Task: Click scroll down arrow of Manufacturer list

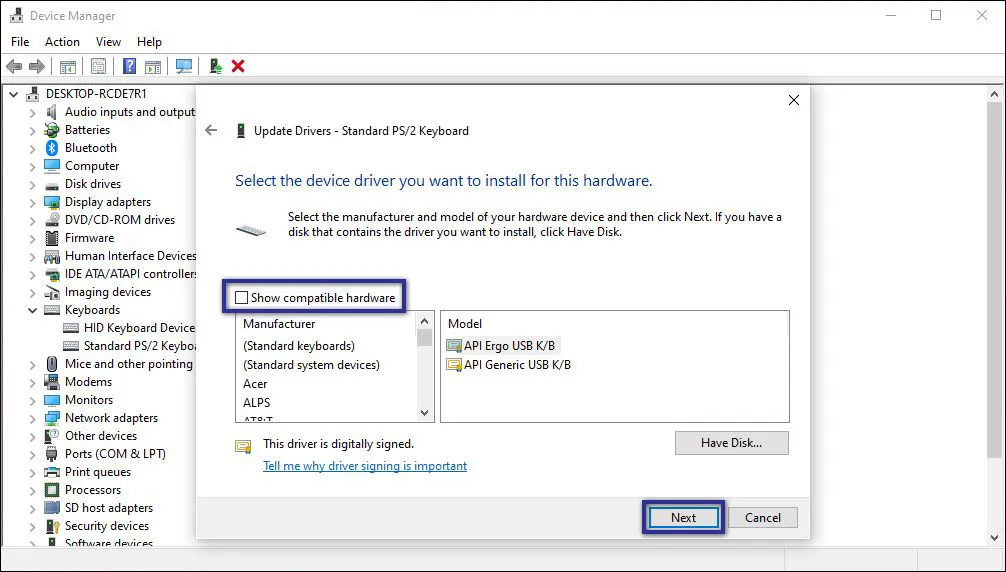Action: coord(425,413)
